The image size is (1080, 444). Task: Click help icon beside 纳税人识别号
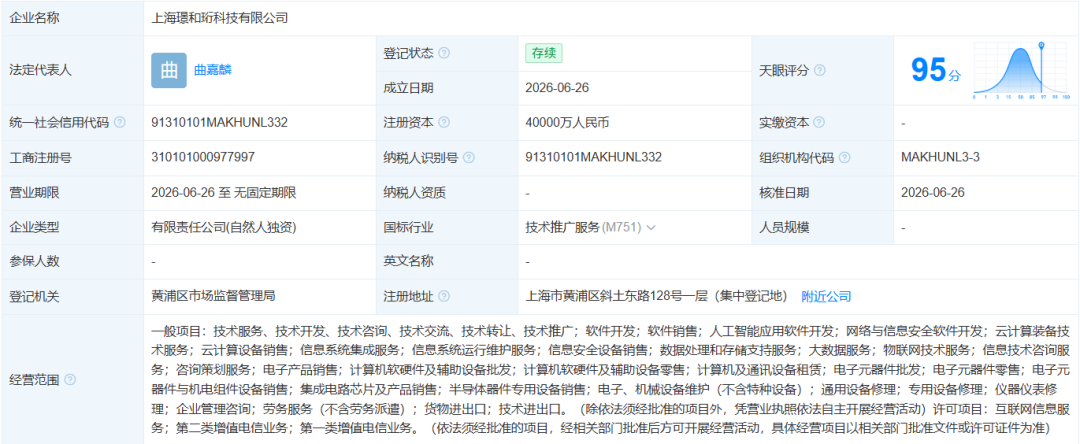pos(469,158)
